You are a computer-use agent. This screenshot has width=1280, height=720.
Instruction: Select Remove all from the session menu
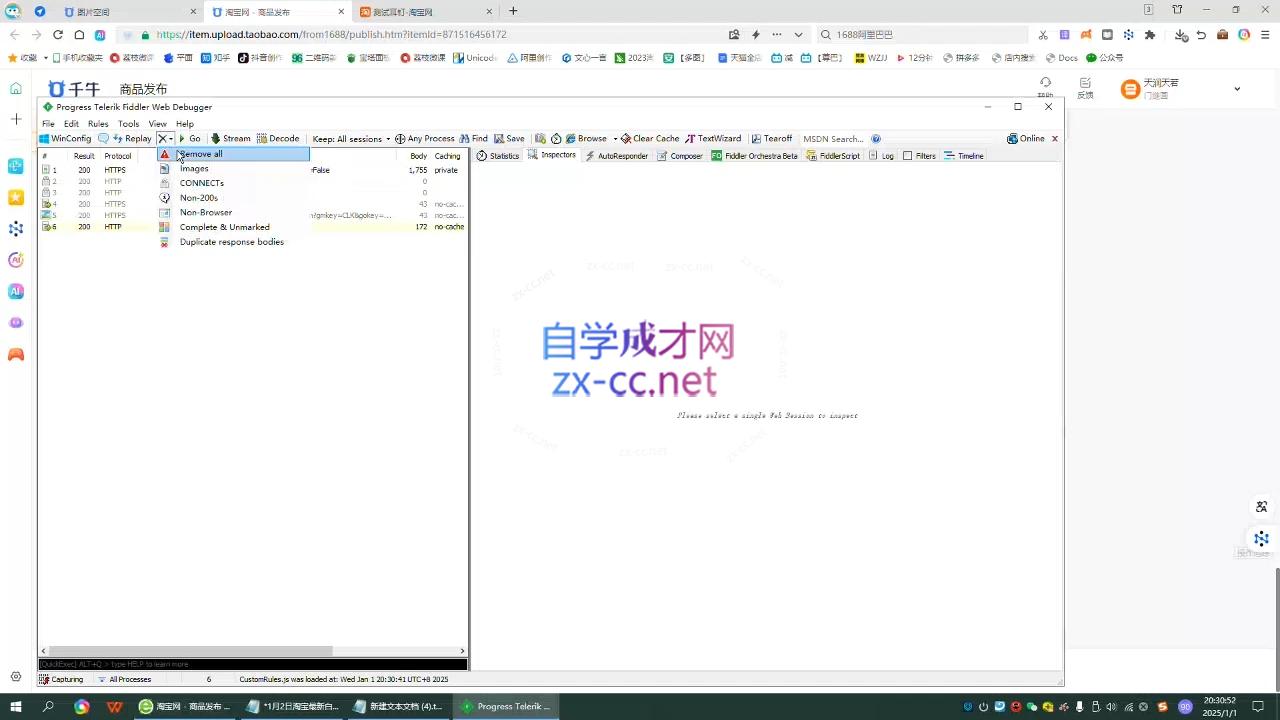coord(200,154)
